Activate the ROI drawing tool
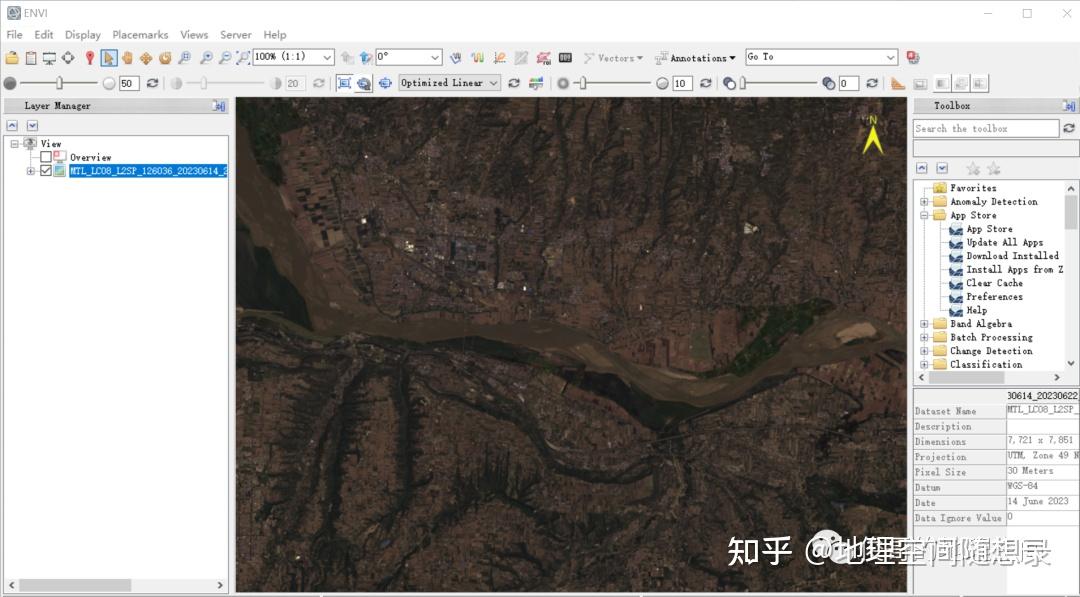Image resolution: width=1080 pixels, height=597 pixels. 541,58
